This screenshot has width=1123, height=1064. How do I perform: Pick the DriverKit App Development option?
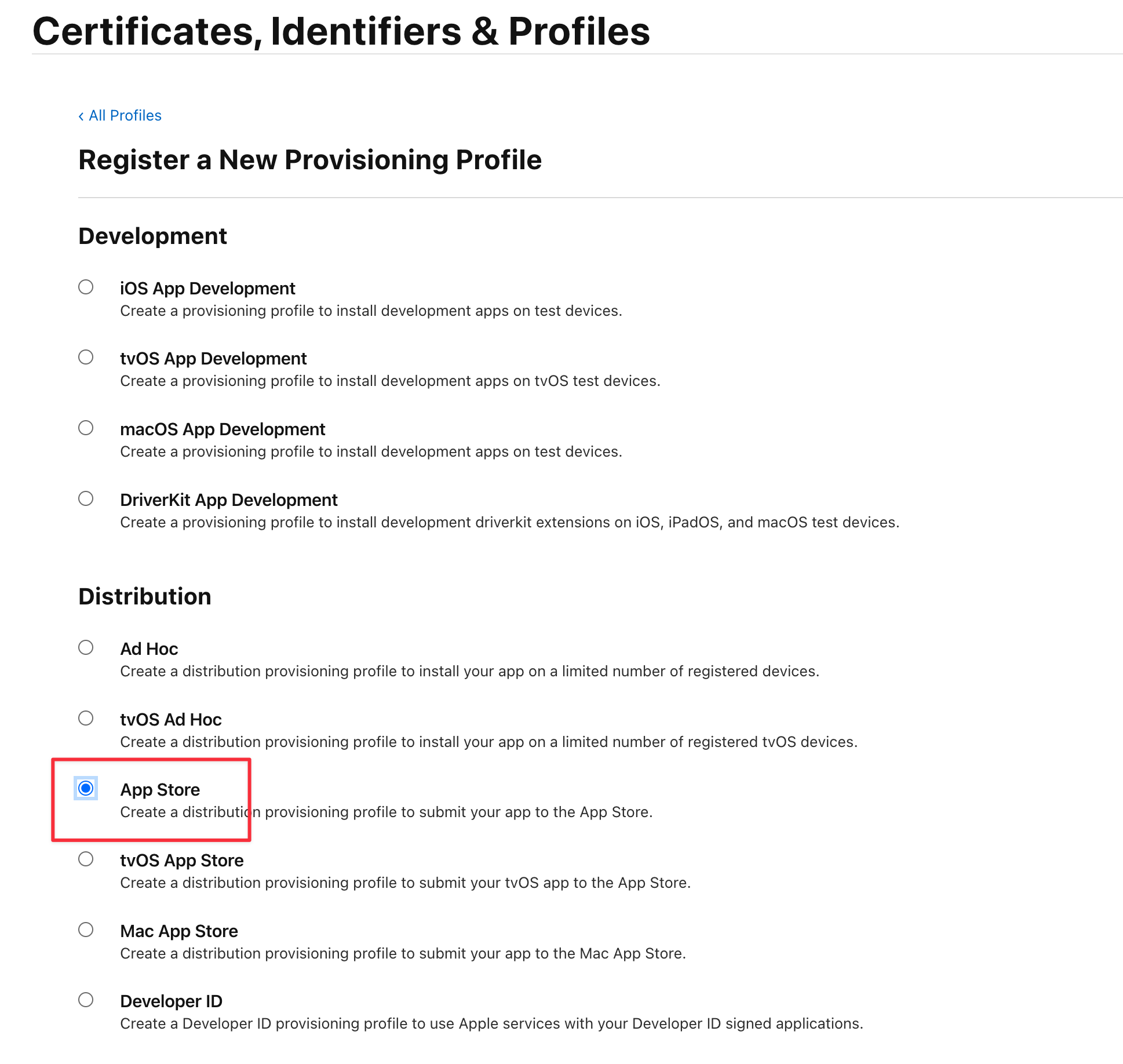click(86, 498)
